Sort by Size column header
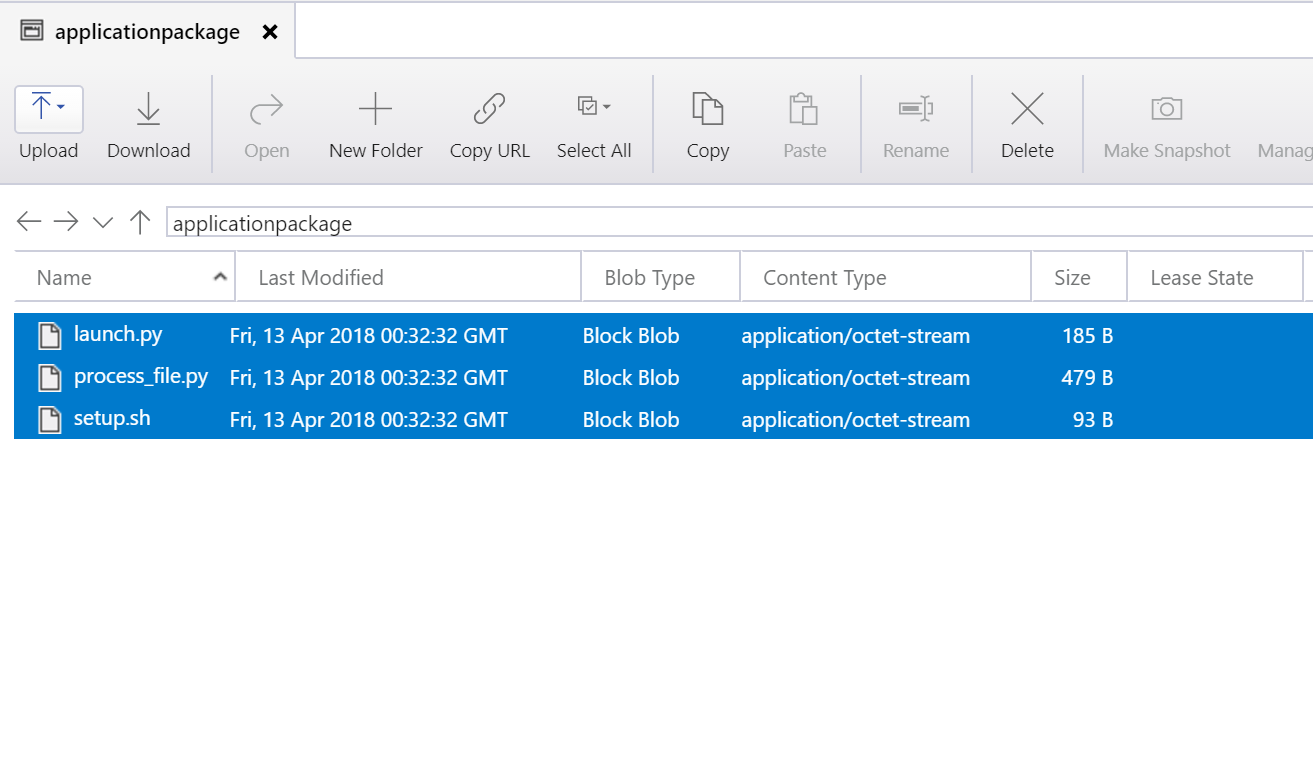Image resolution: width=1313 pixels, height=774 pixels. (1079, 278)
